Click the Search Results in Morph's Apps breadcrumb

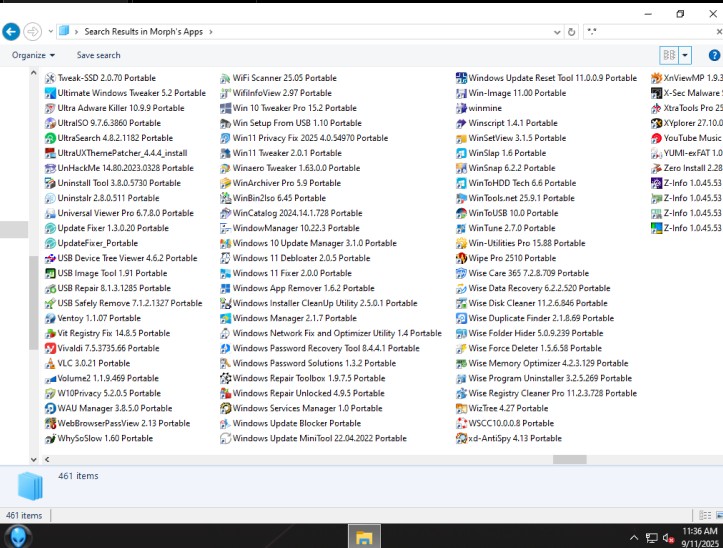143,32
